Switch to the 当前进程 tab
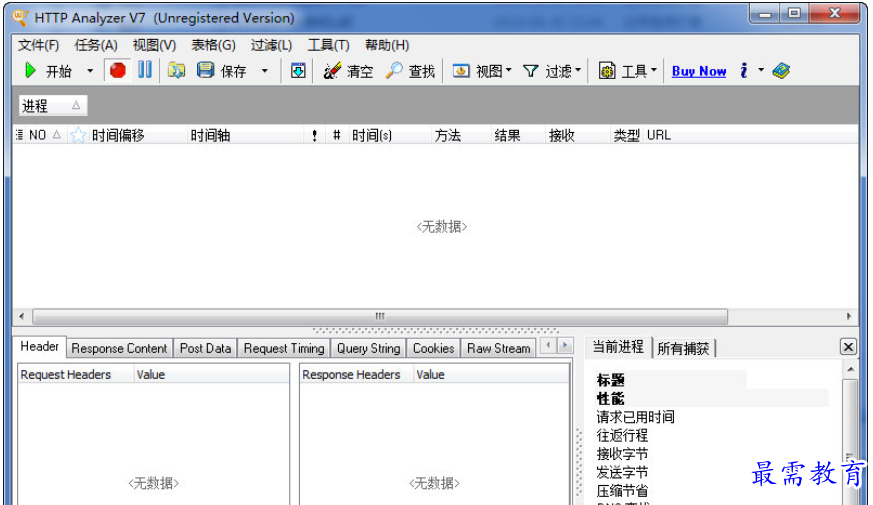The image size is (873, 505). coord(618,347)
